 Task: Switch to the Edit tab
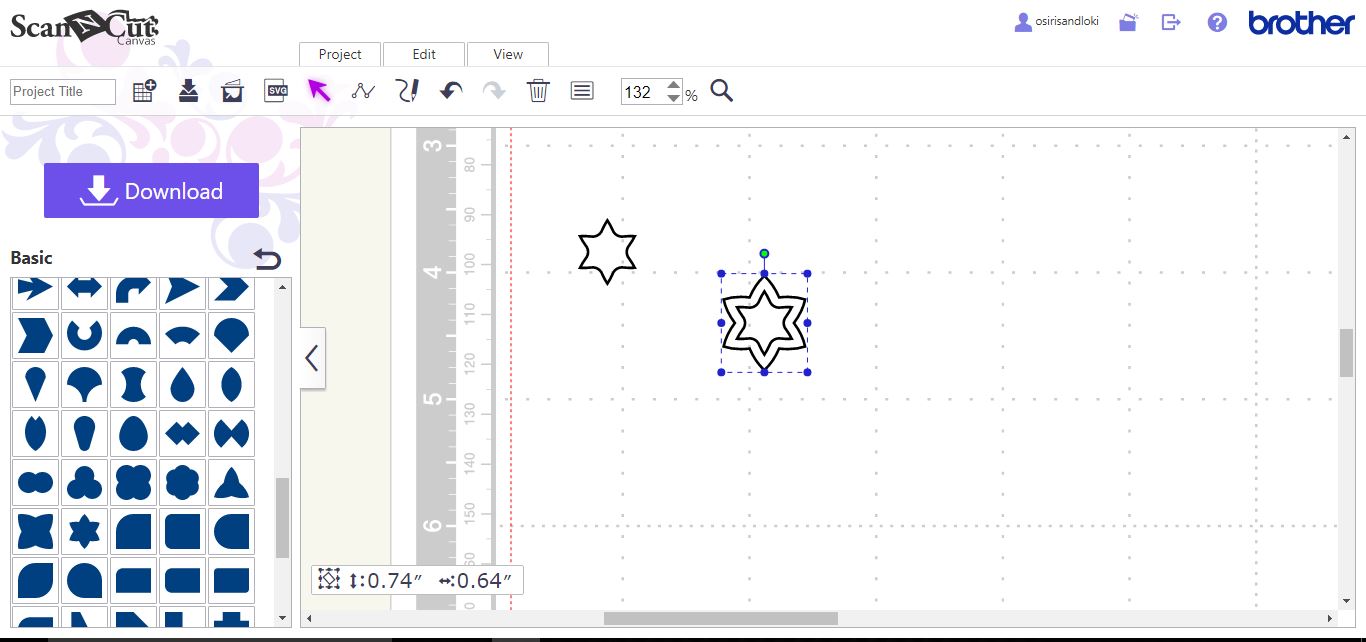(x=423, y=54)
